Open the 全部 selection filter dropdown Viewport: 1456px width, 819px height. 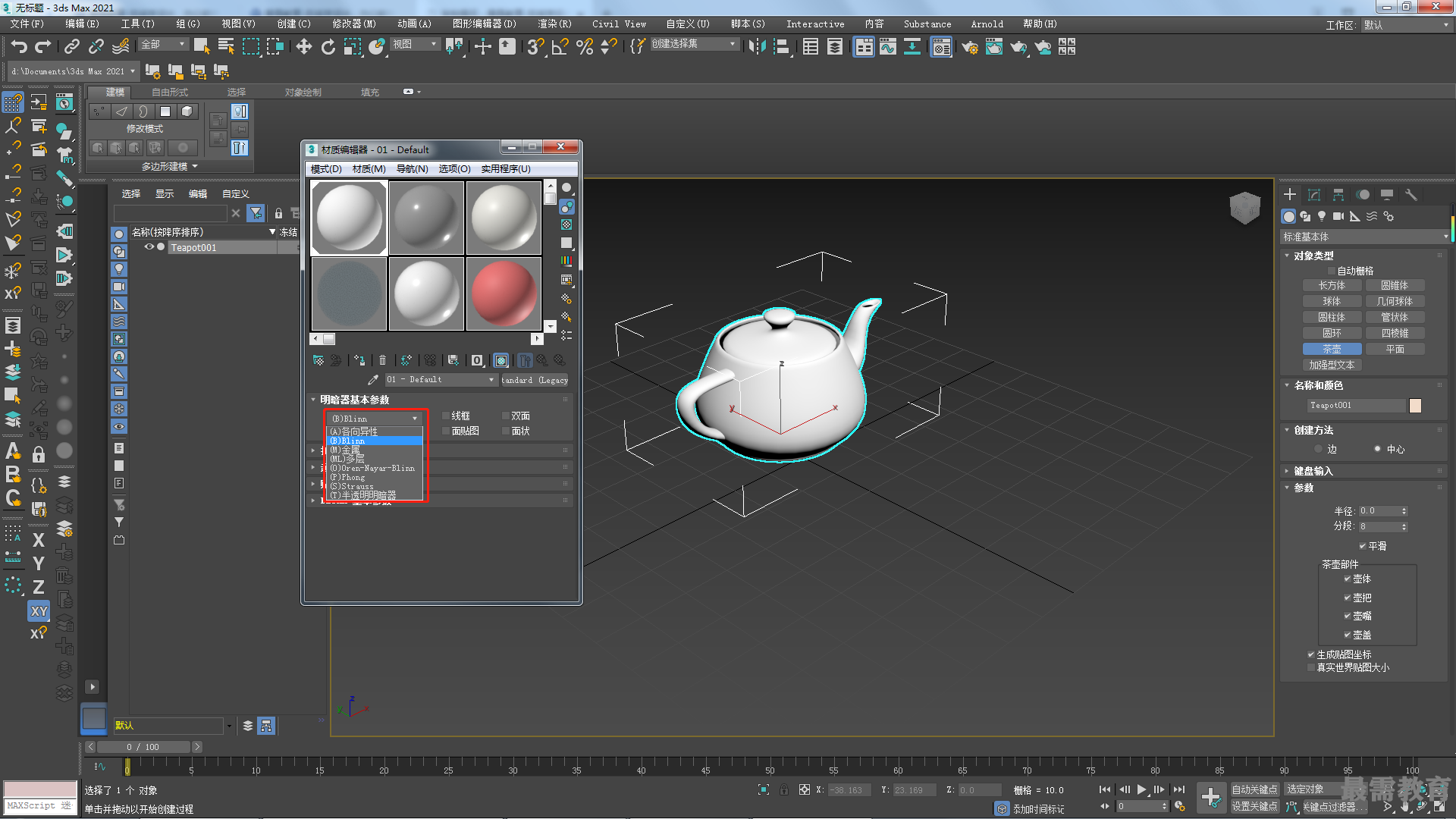(x=163, y=45)
